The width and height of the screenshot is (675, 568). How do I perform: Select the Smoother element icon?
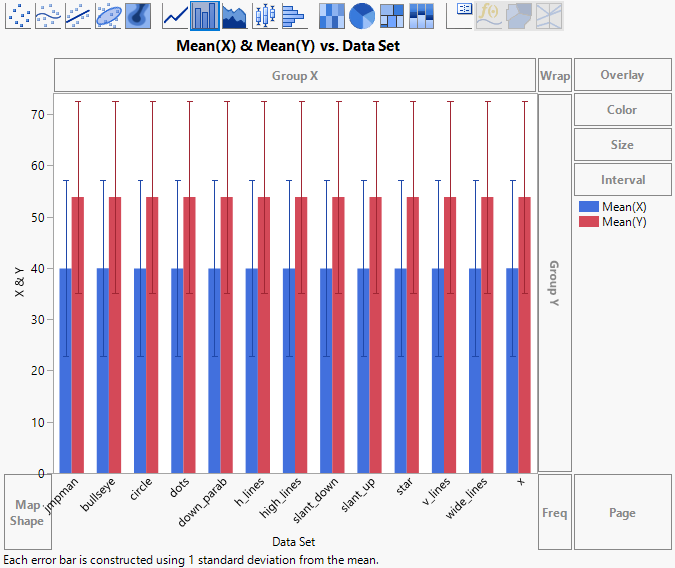point(49,15)
